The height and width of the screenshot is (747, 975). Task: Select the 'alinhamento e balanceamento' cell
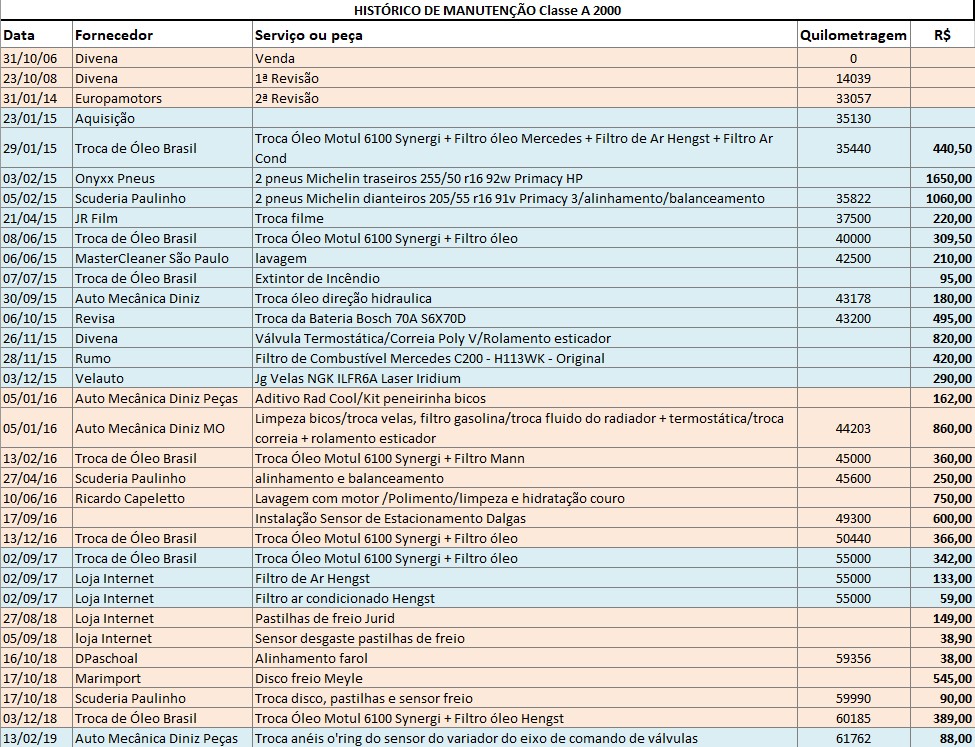tap(525, 478)
